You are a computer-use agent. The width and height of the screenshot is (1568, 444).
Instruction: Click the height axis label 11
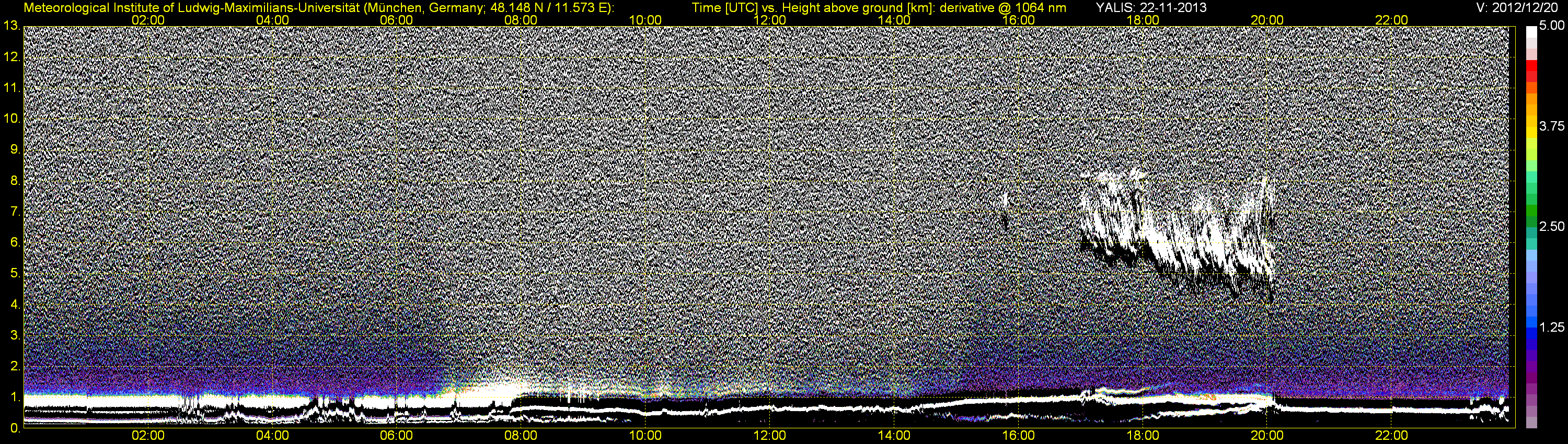click(11, 88)
